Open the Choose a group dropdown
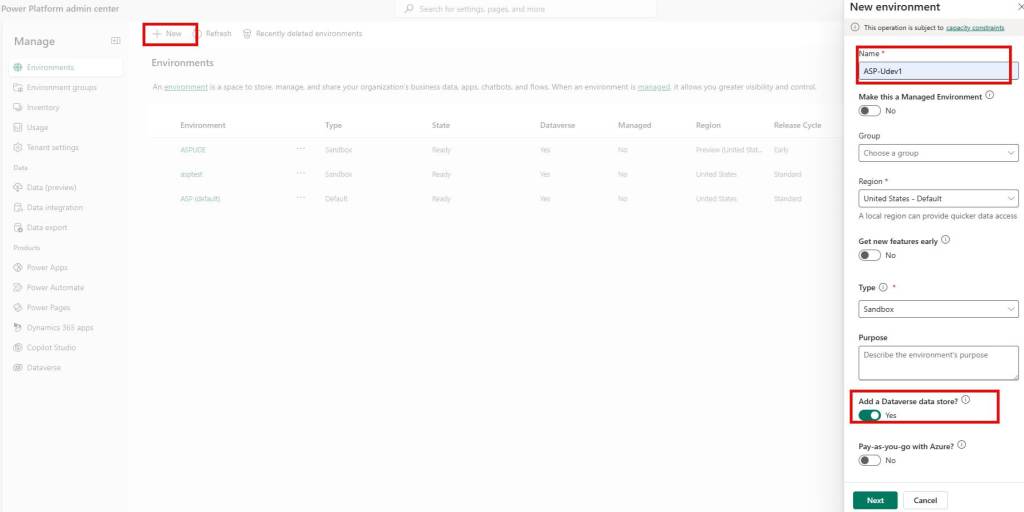This screenshot has height=512, width=1024. [x=938, y=153]
